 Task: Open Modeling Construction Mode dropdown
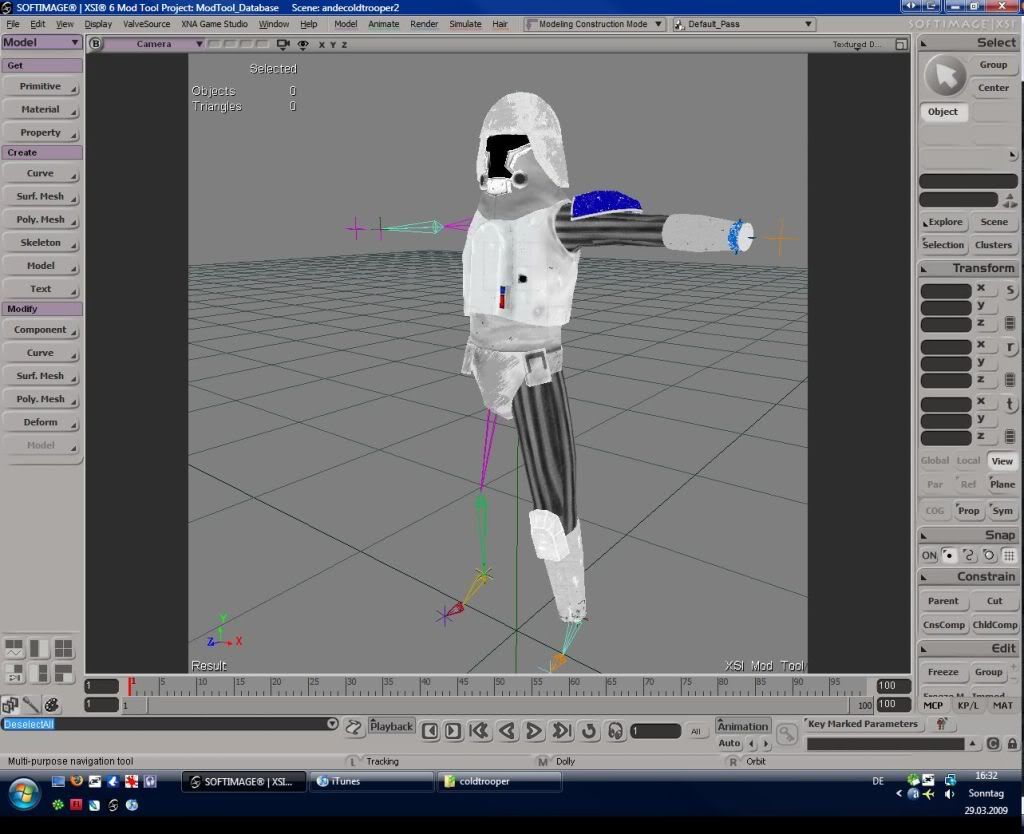pyautogui.click(x=594, y=24)
